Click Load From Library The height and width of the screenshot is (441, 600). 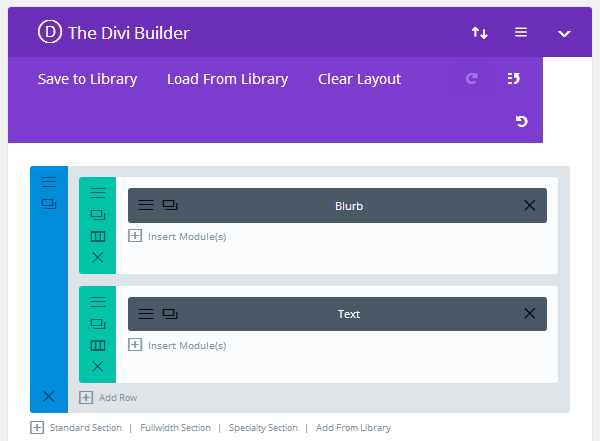click(227, 79)
